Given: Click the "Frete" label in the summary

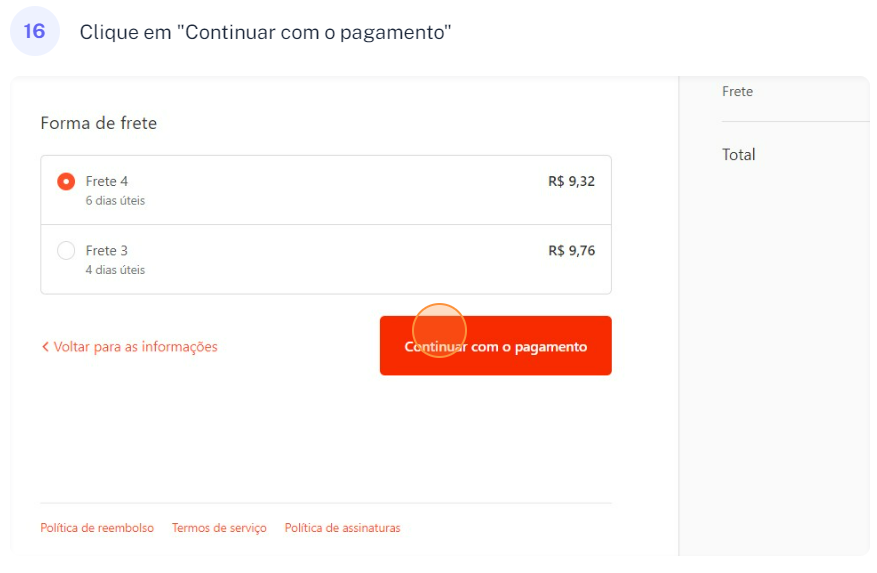Looking at the screenshot, I should (x=737, y=91).
